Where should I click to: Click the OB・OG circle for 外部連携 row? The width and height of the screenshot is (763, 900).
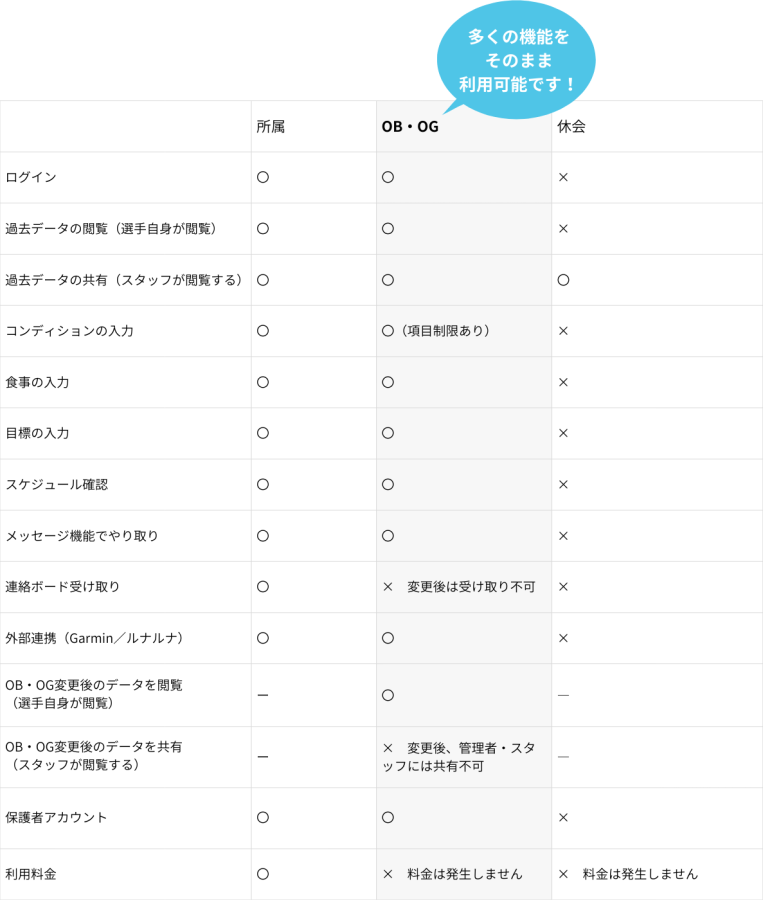tap(388, 638)
